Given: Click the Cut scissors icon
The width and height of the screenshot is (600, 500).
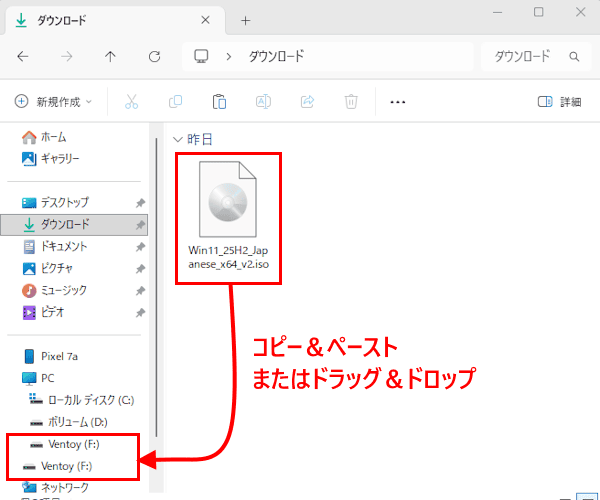Looking at the screenshot, I should (131, 102).
